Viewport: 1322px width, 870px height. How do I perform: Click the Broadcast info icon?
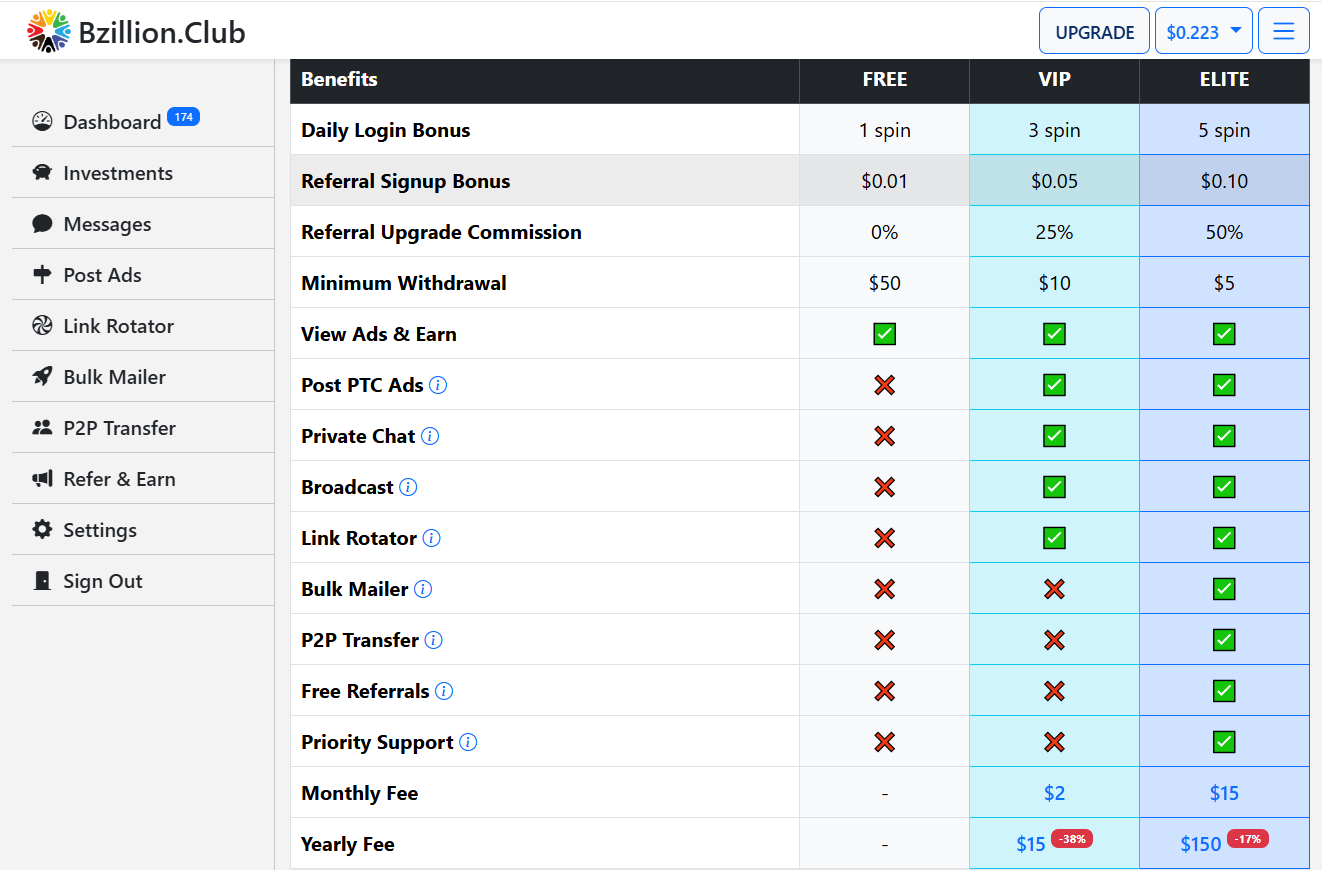(x=408, y=487)
